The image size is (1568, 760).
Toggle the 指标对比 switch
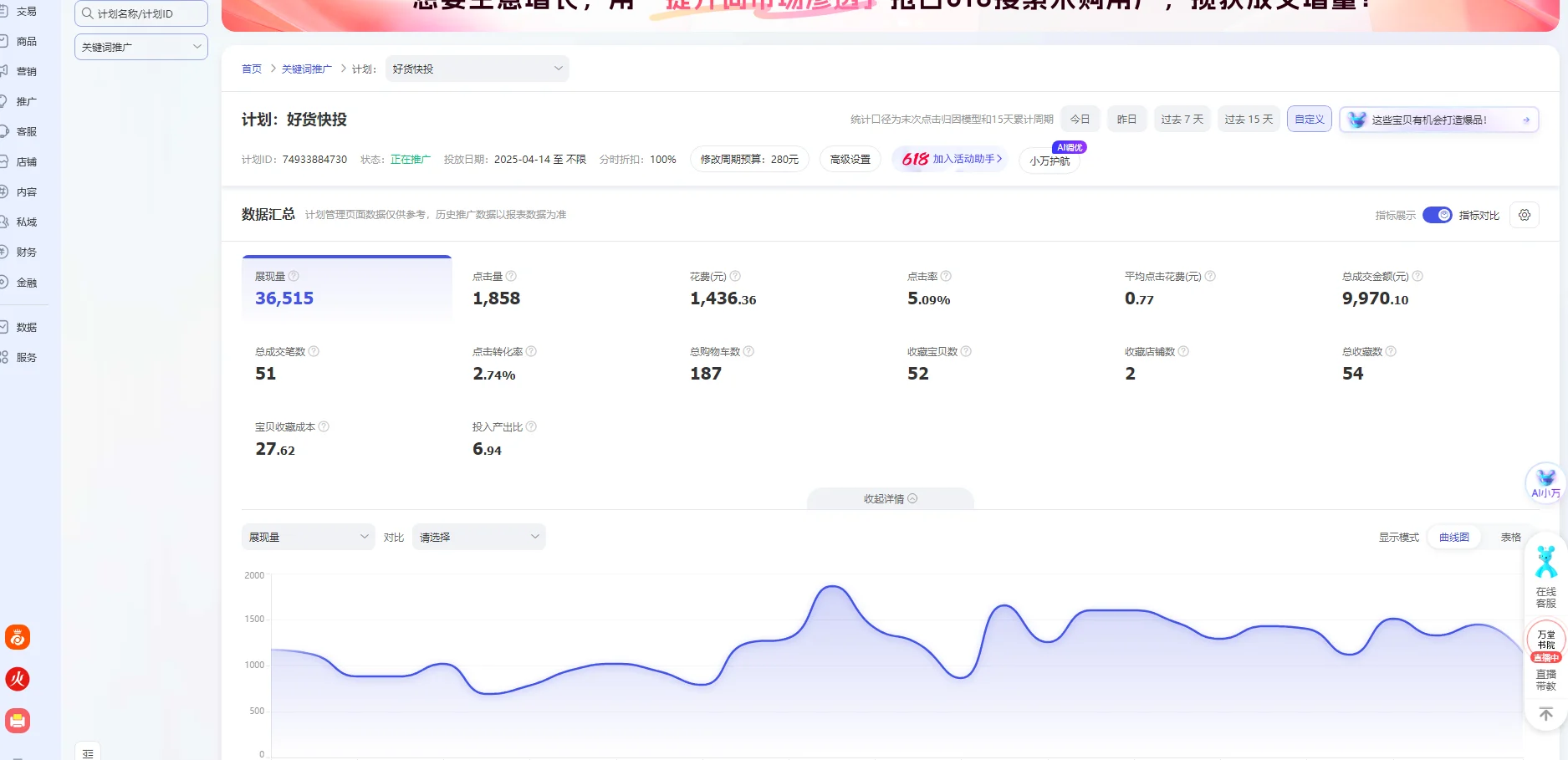[1437, 215]
